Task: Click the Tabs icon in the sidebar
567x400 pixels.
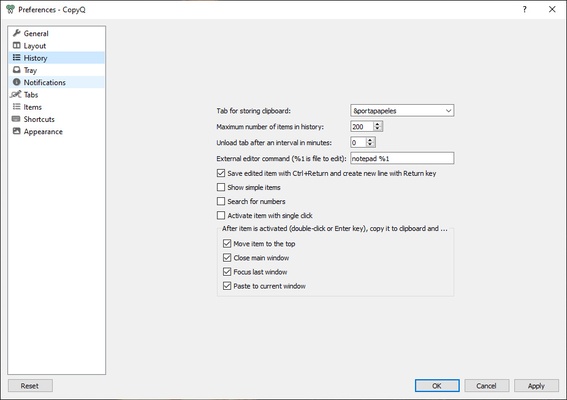Action: point(16,94)
